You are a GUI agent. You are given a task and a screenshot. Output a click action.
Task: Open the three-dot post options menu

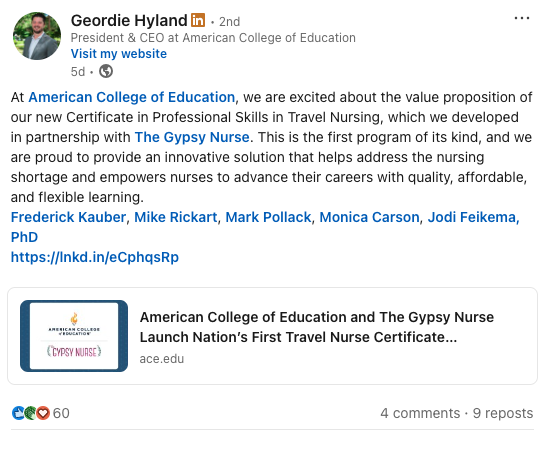[521, 18]
